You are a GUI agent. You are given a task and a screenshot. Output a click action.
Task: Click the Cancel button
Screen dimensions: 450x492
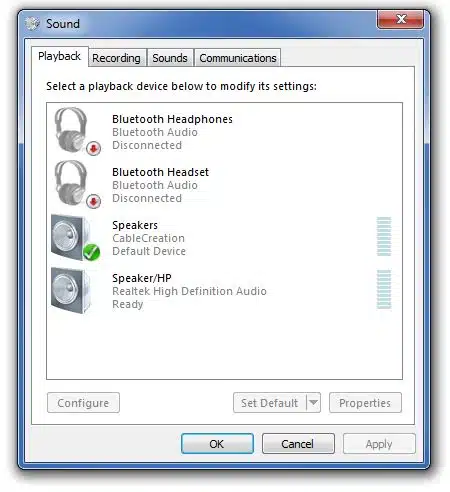click(x=298, y=444)
